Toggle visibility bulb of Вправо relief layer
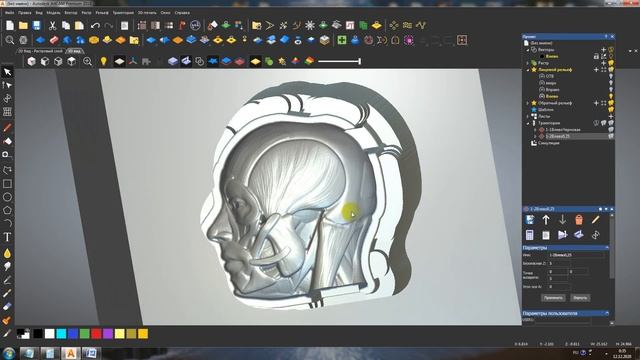The width and height of the screenshot is (640, 360). [611, 89]
